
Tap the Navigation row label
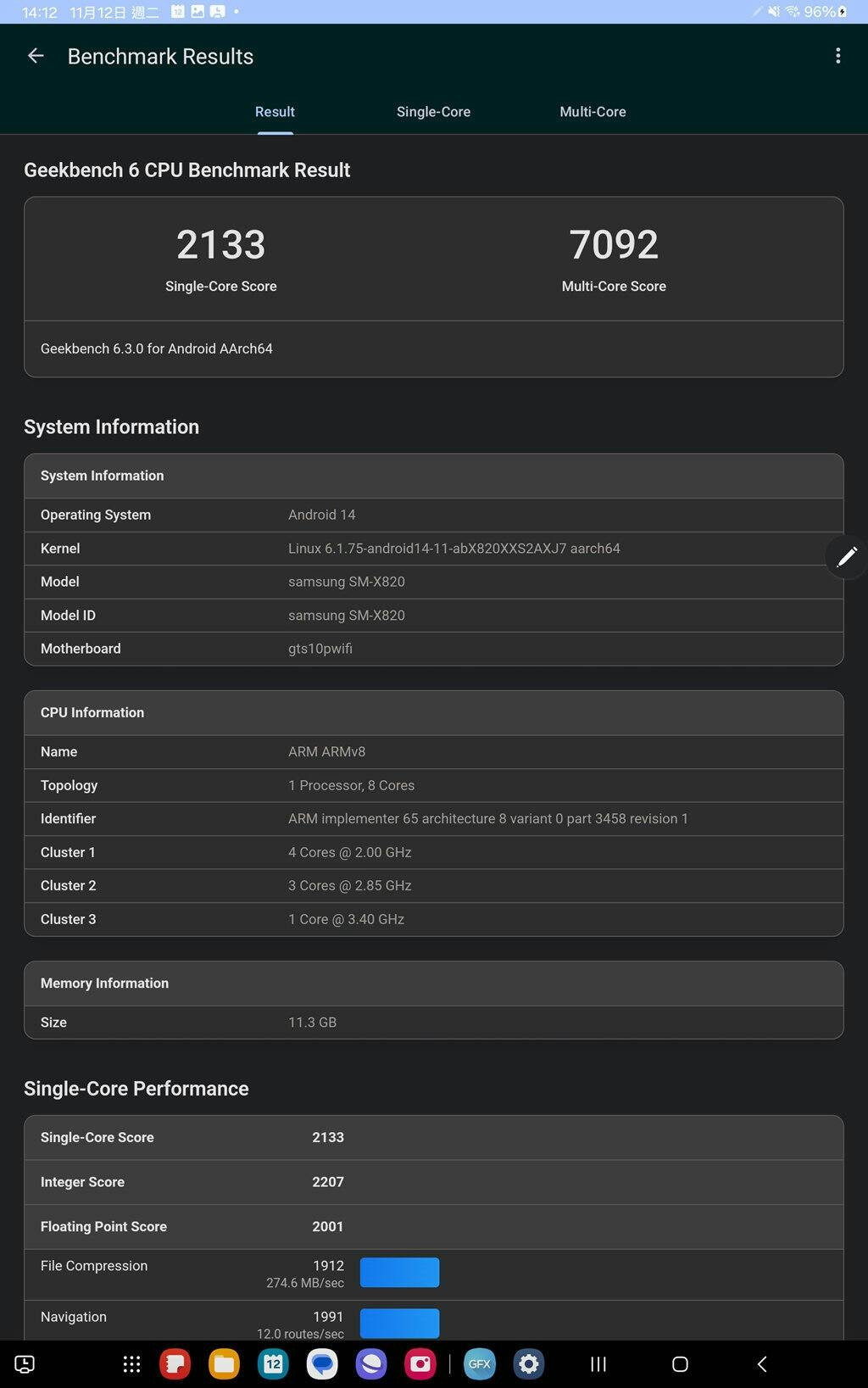[x=74, y=1317]
